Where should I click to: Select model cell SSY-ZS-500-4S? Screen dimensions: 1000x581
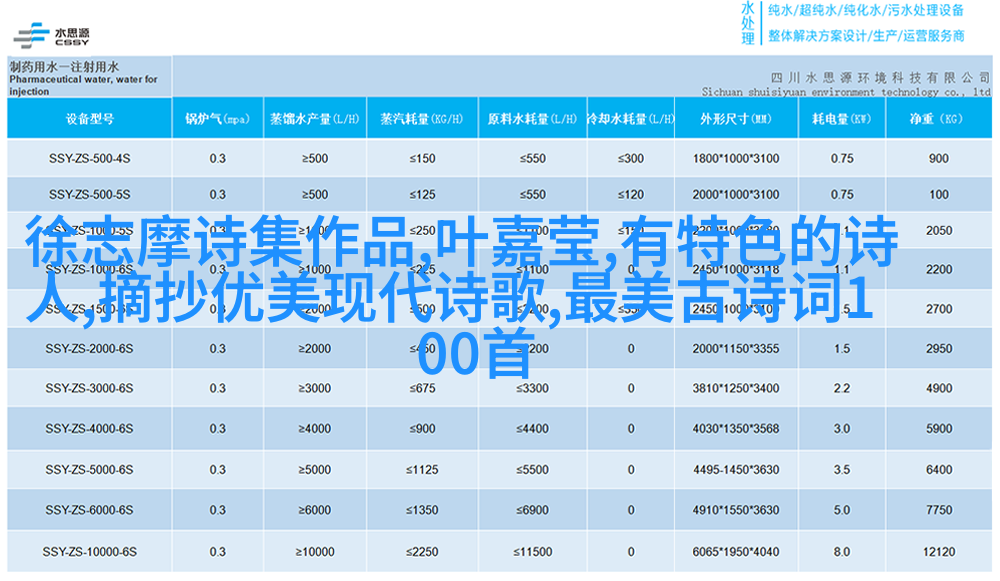(x=89, y=158)
